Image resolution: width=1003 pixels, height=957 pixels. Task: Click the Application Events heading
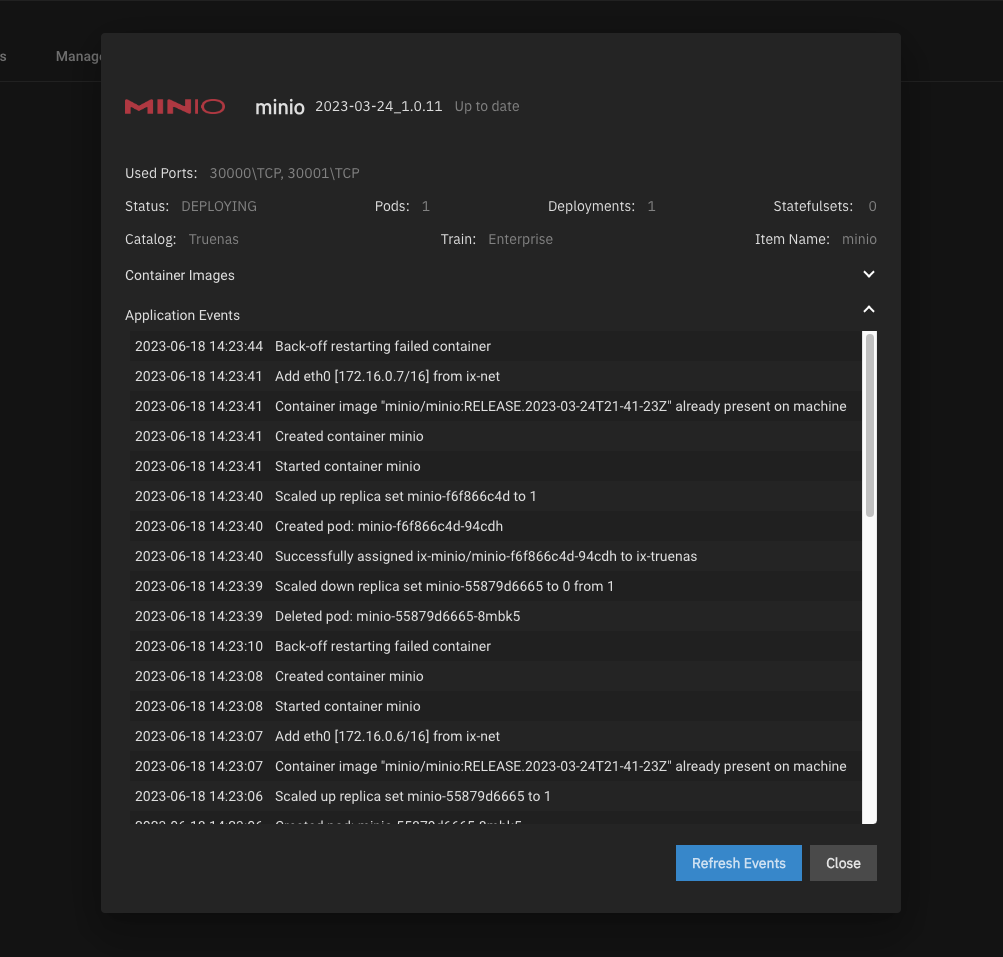click(182, 315)
